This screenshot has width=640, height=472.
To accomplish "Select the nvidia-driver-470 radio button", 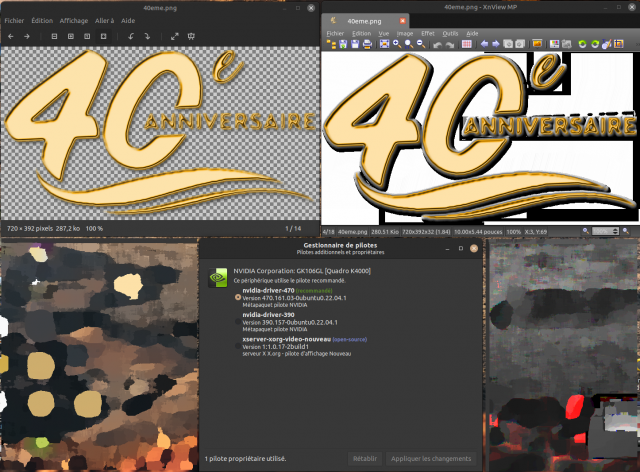I will point(238,298).
